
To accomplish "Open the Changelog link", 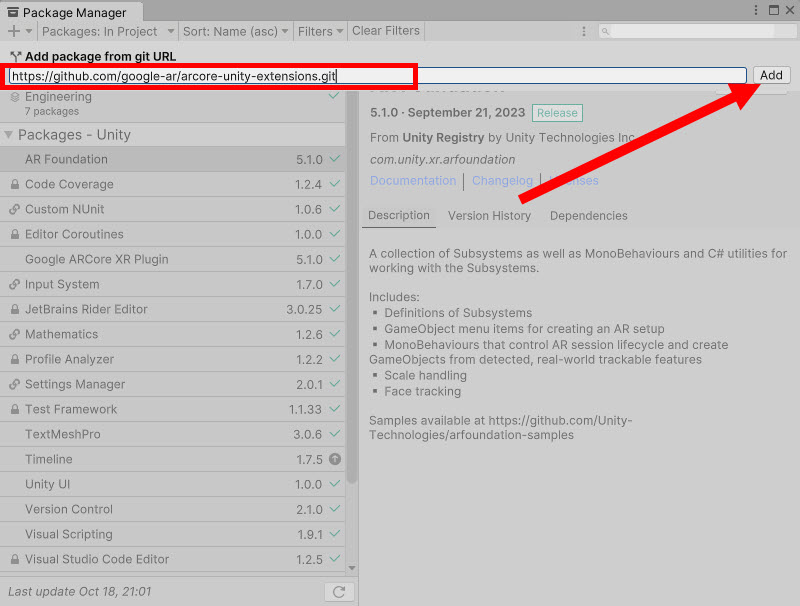I will coord(502,181).
